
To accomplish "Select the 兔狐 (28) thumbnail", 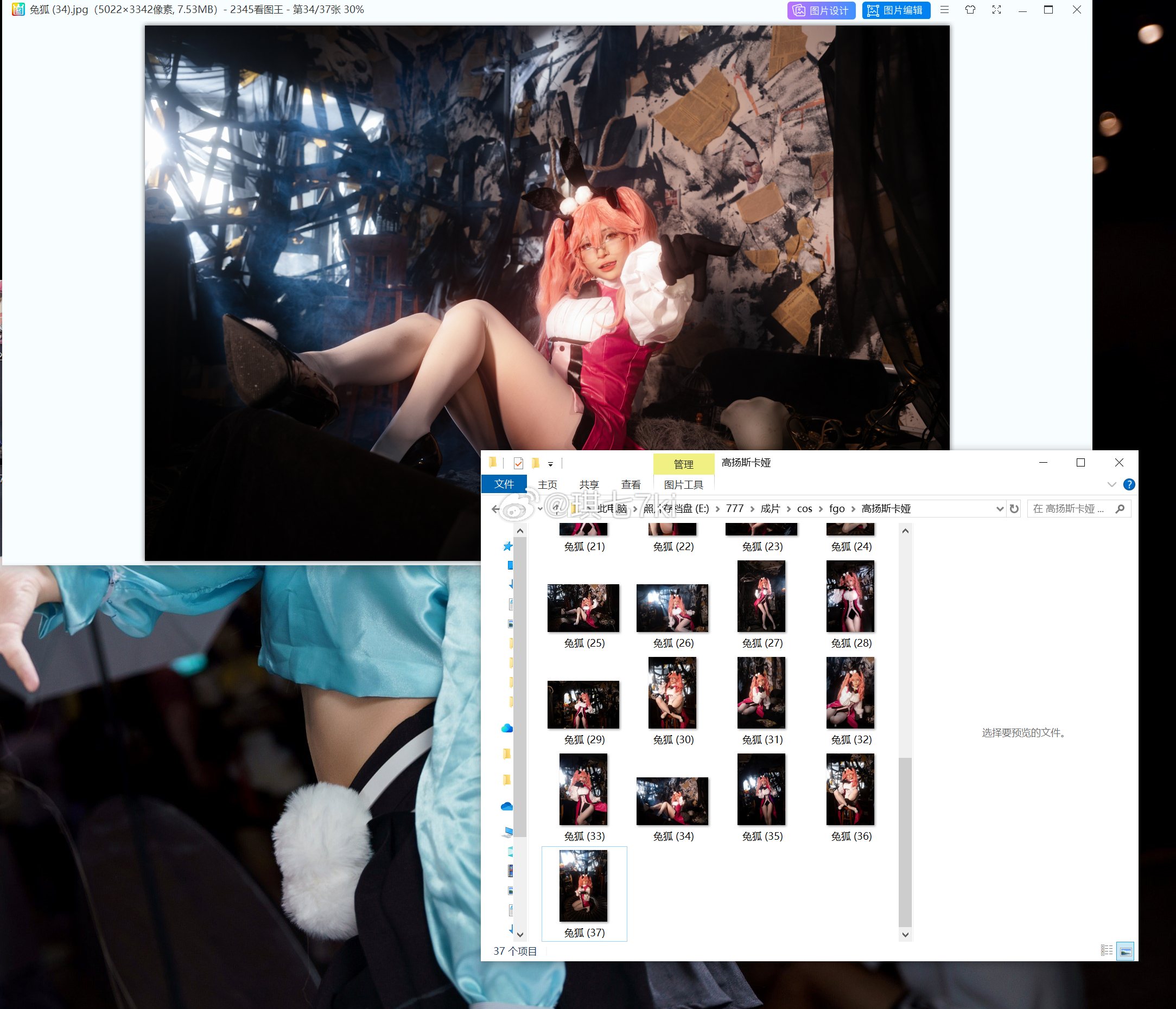I will (850, 596).
